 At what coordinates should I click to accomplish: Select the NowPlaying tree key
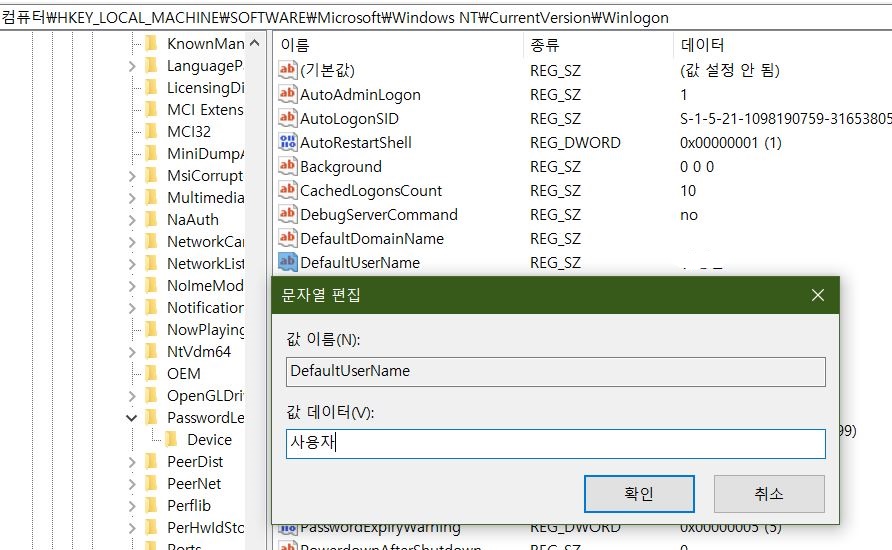coord(205,329)
